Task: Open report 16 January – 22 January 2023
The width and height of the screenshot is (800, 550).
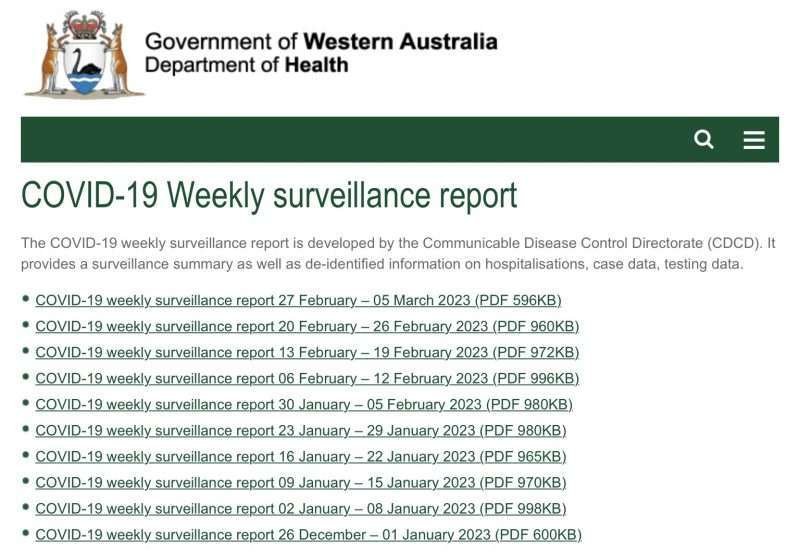Action: coord(301,457)
